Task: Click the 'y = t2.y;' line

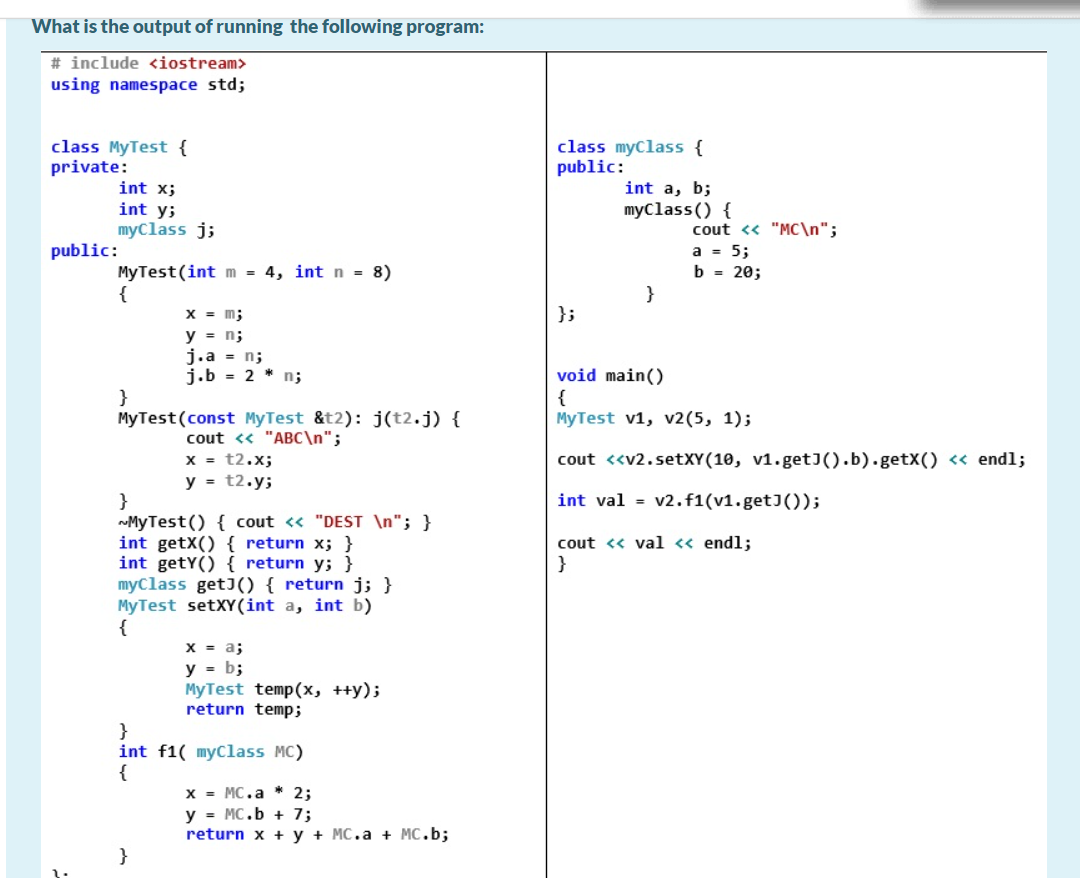Action: (x=229, y=481)
